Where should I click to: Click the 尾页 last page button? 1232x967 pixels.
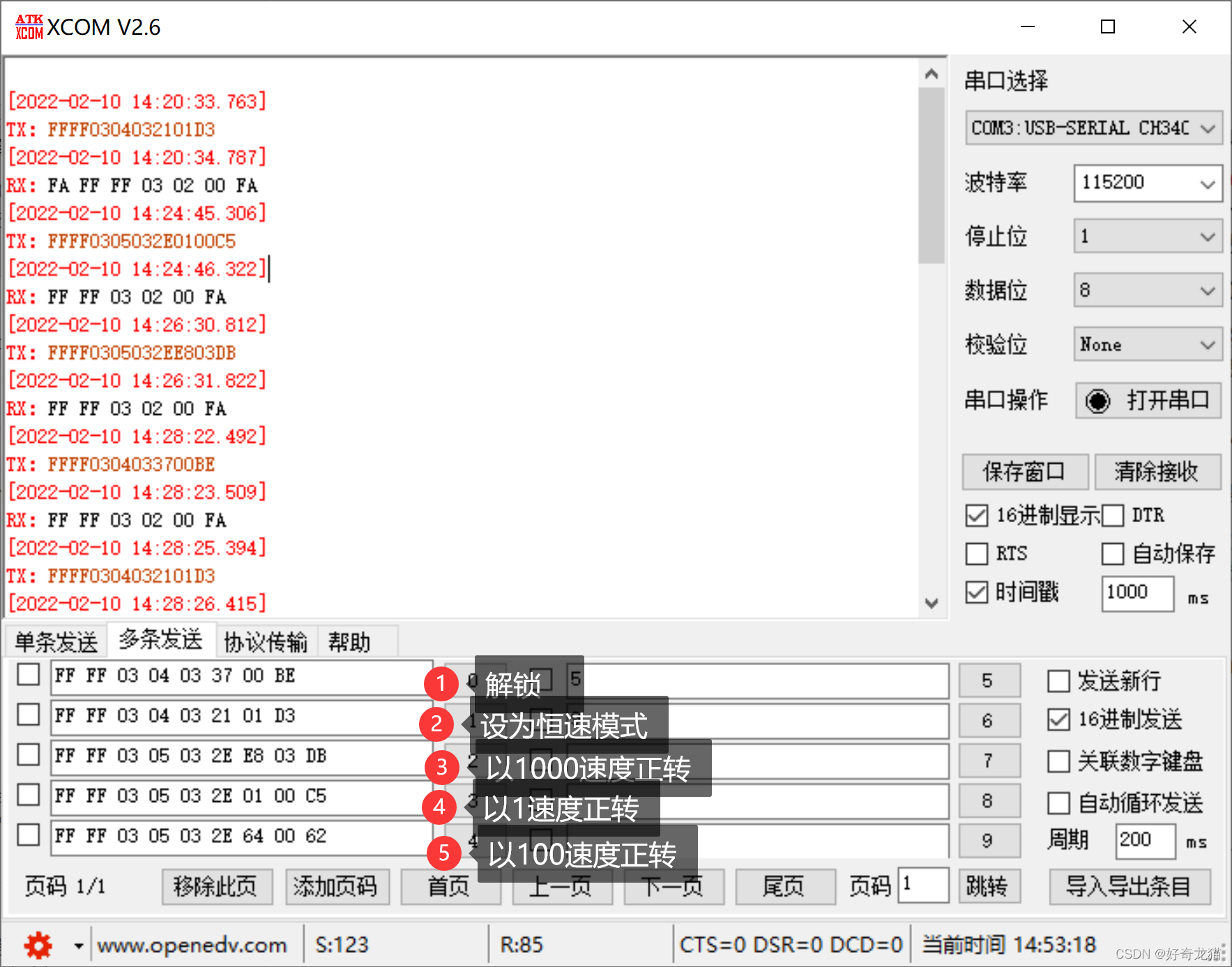coord(786,887)
